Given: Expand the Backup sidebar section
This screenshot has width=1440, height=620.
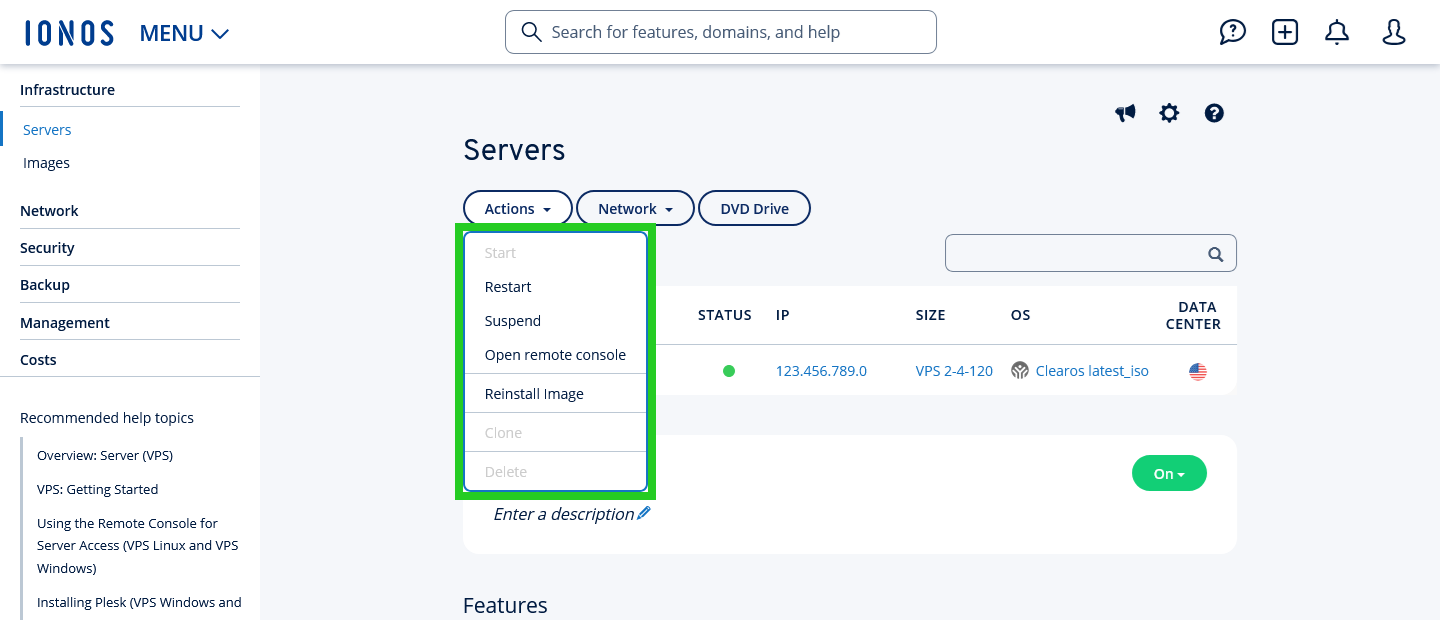Looking at the screenshot, I should [45, 285].
